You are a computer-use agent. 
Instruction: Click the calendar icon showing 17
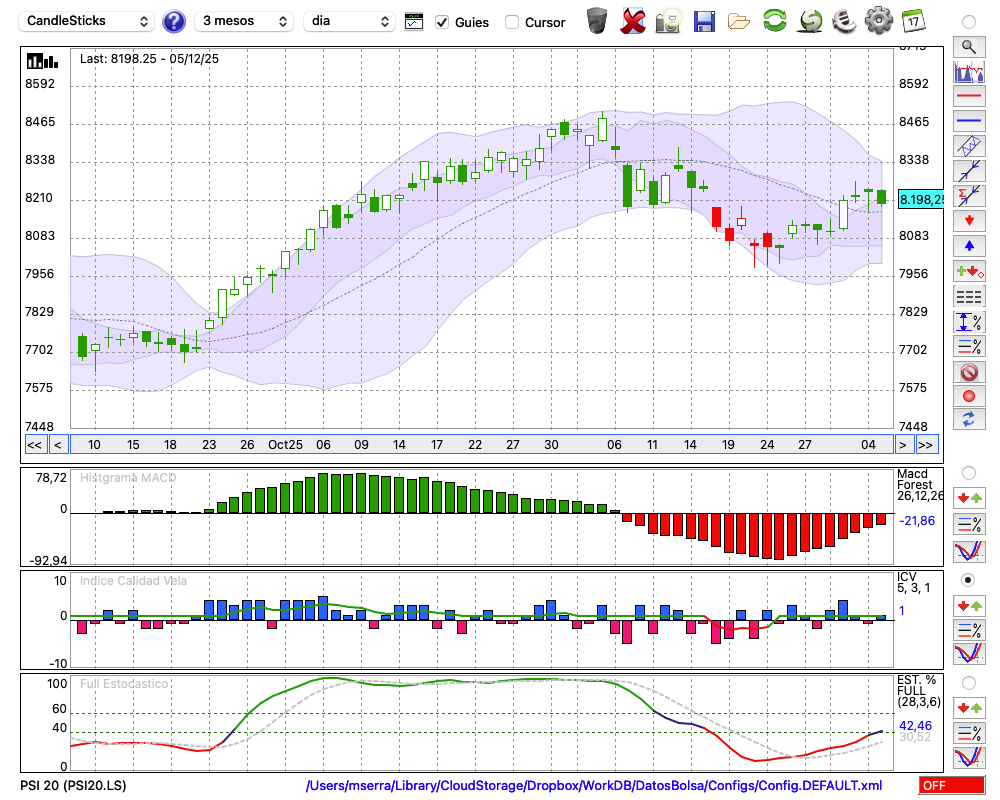pos(912,21)
